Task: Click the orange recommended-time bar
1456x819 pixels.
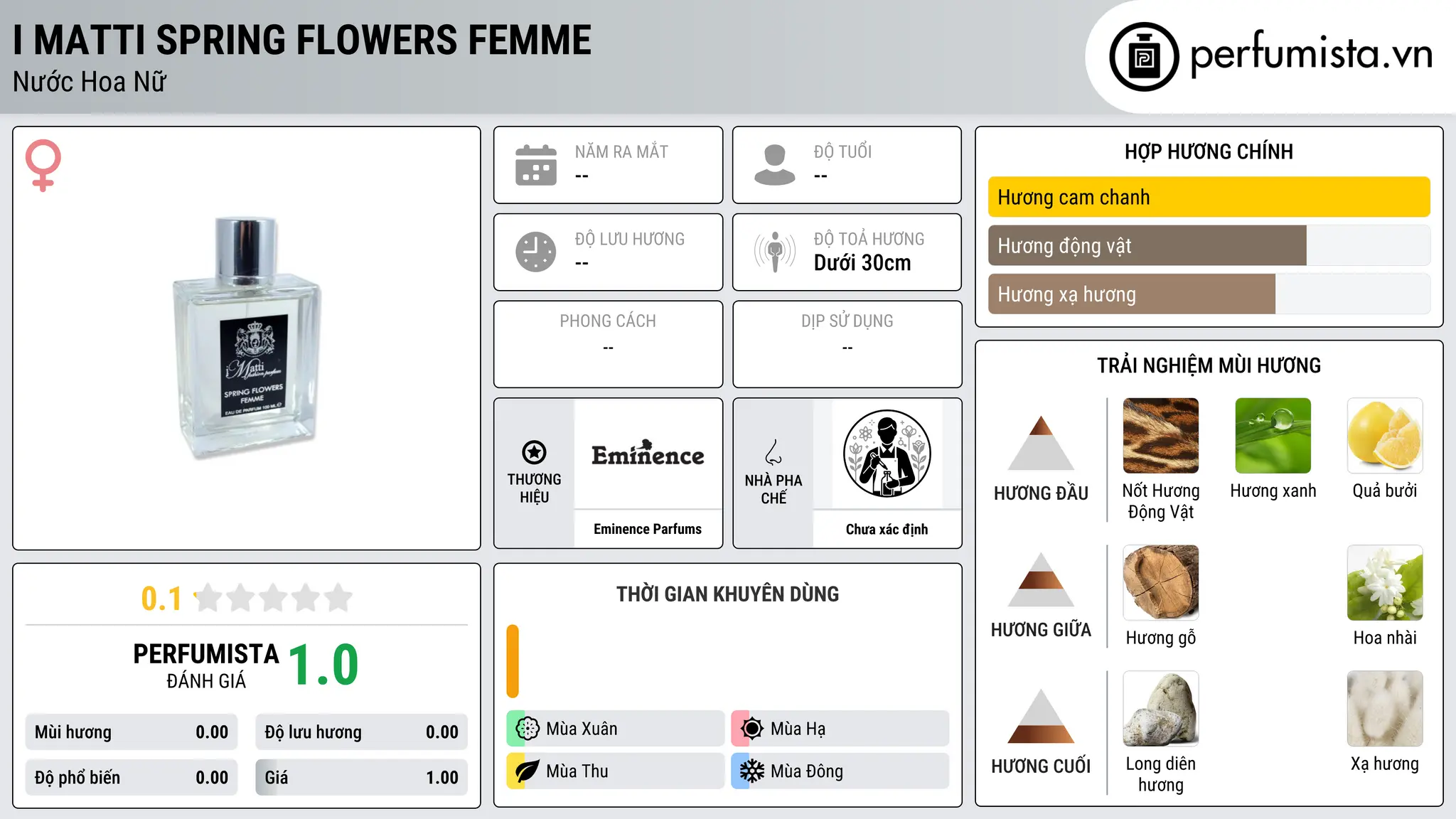Action: 513,661
